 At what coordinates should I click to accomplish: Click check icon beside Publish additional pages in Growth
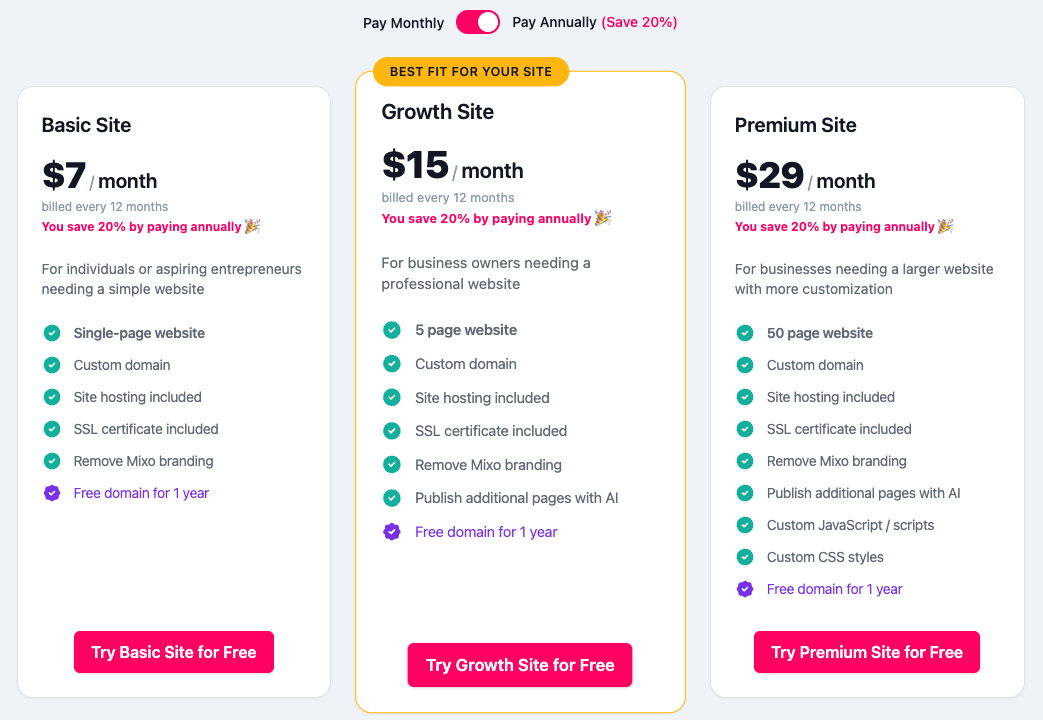point(392,498)
